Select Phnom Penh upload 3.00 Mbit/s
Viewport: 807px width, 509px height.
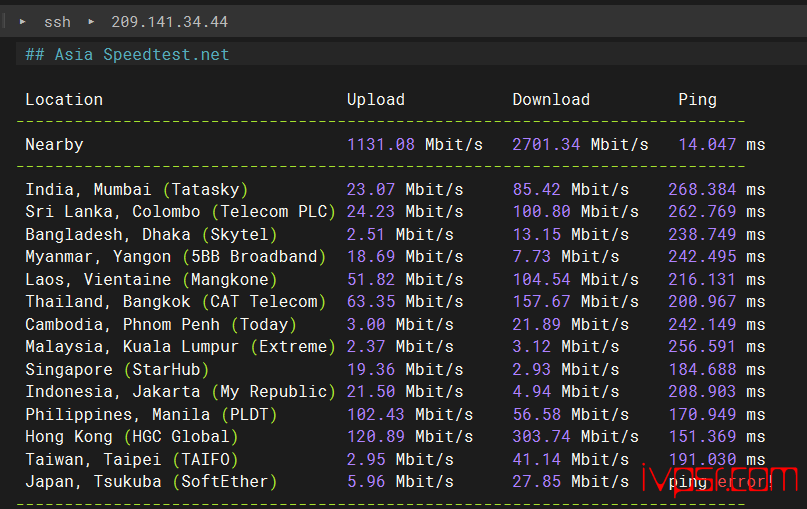(x=400, y=325)
